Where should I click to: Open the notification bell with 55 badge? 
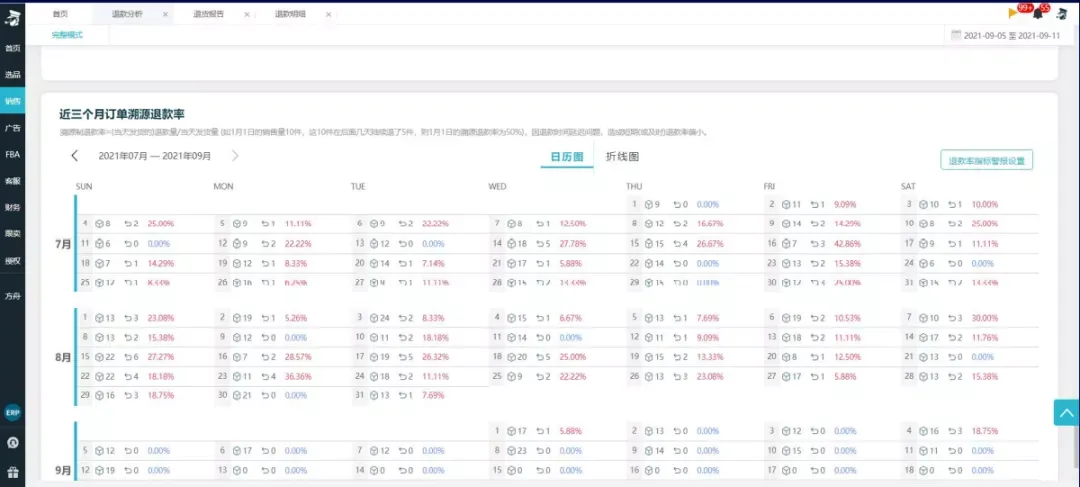pyautogui.click(x=1038, y=13)
